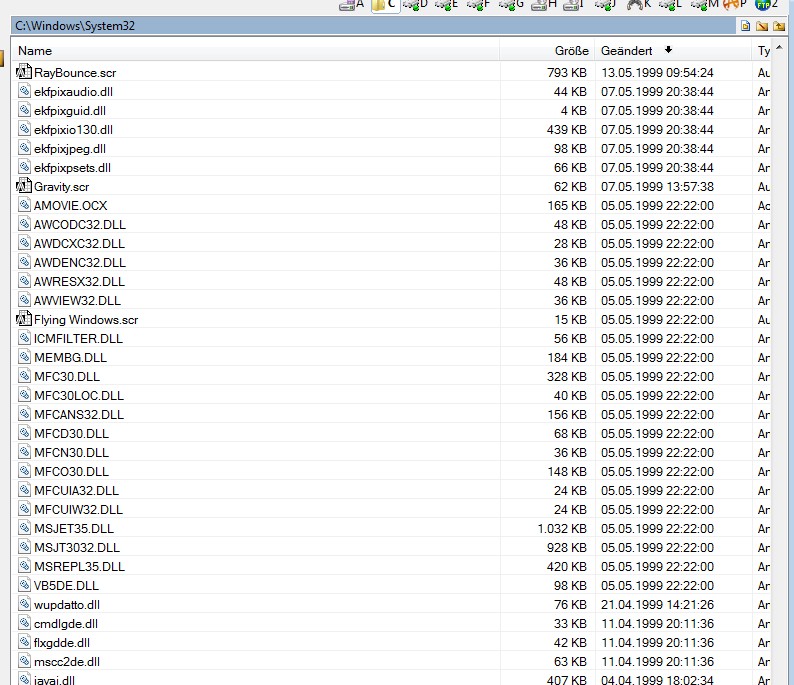794x685 pixels.
Task: Select file MEMBG.DLL
Action: click(x=70, y=357)
